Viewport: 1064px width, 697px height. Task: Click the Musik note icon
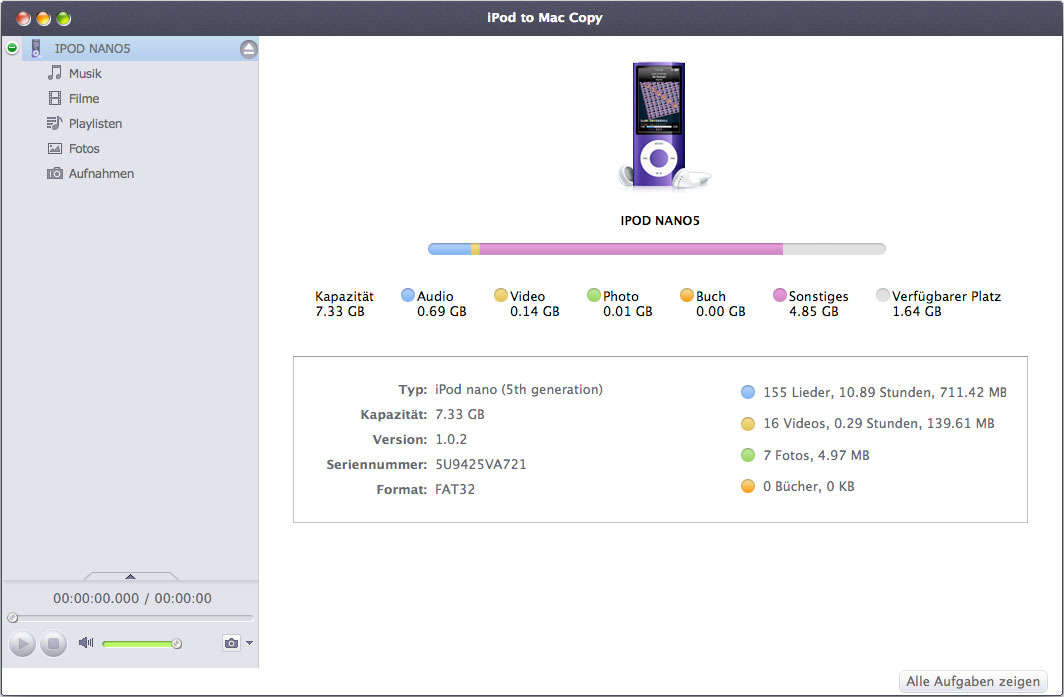pos(55,73)
